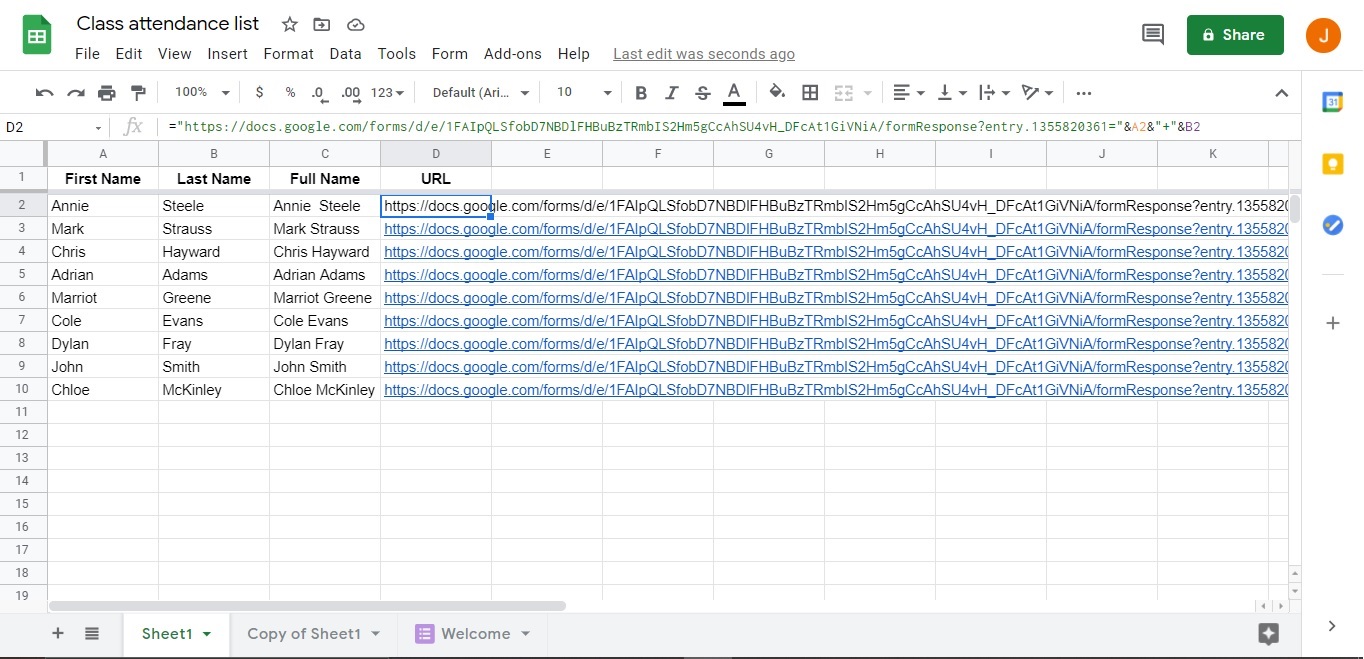Open the font size dropdown
This screenshot has width=1364, height=659.
pyautogui.click(x=584, y=93)
